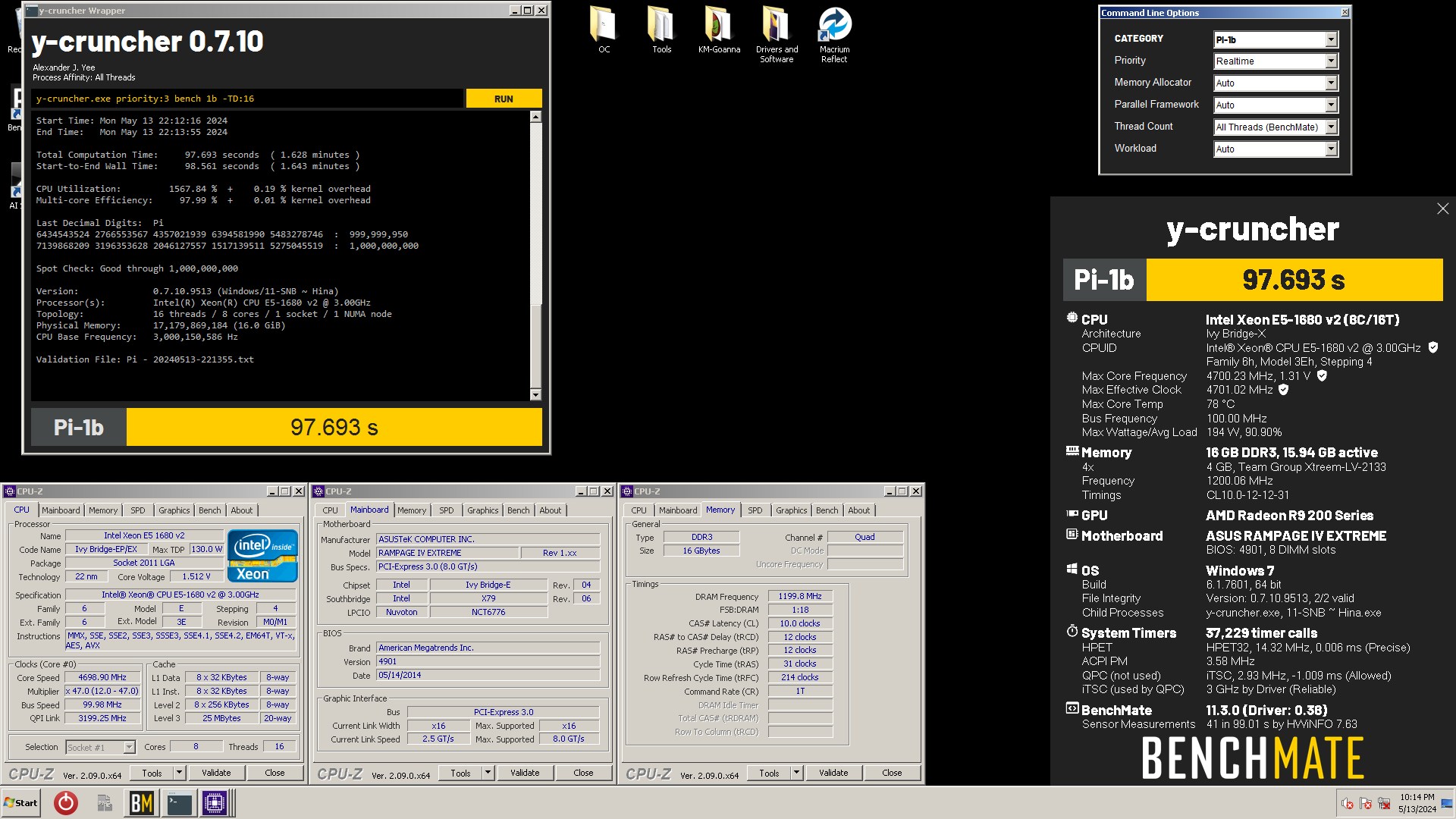The height and width of the screenshot is (819, 1456).
Task: Click the y-cruncher command line input field
Action: point(247,99)
